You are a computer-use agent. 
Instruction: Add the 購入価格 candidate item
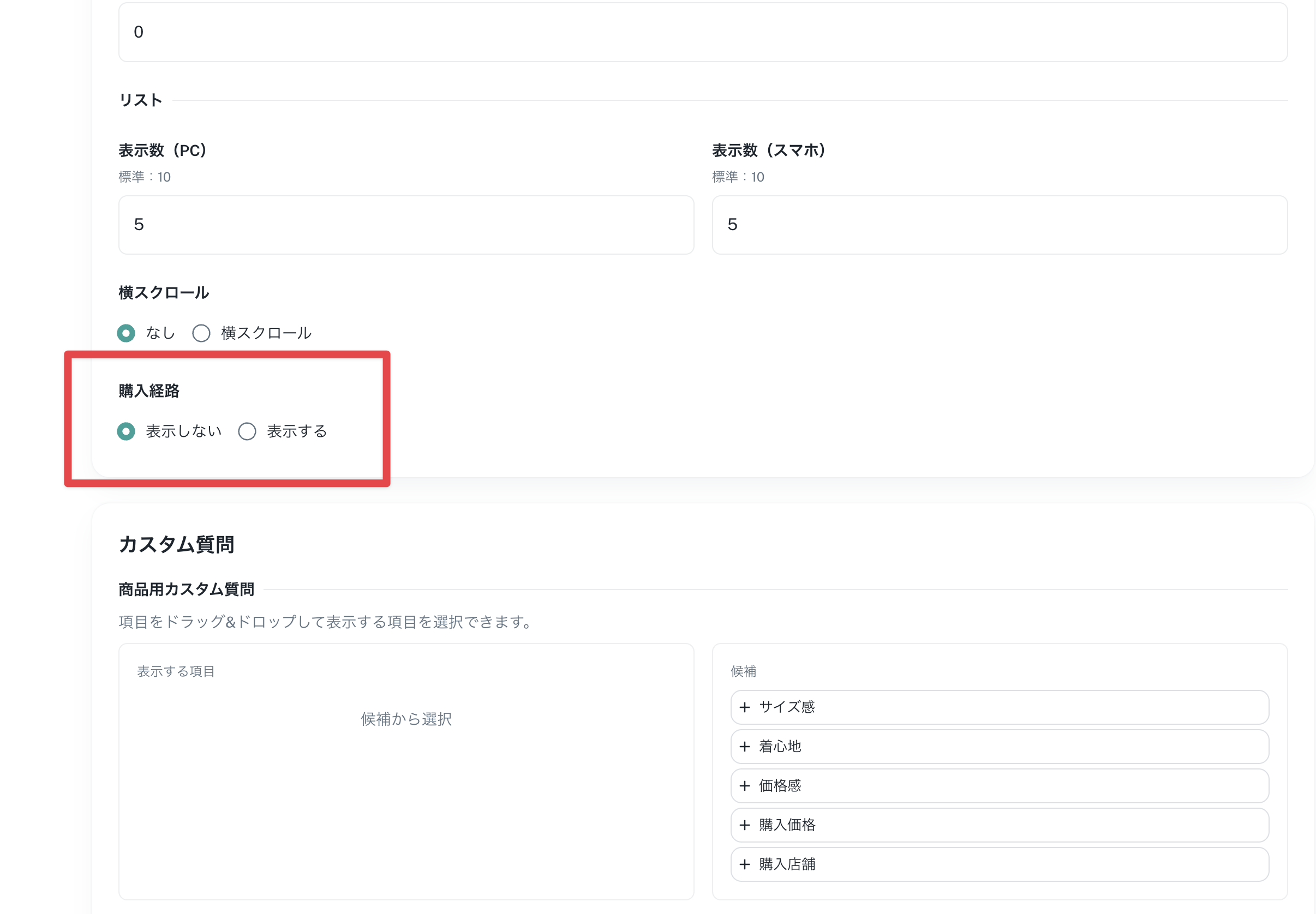pyautogui.click(x=999, y=825)
